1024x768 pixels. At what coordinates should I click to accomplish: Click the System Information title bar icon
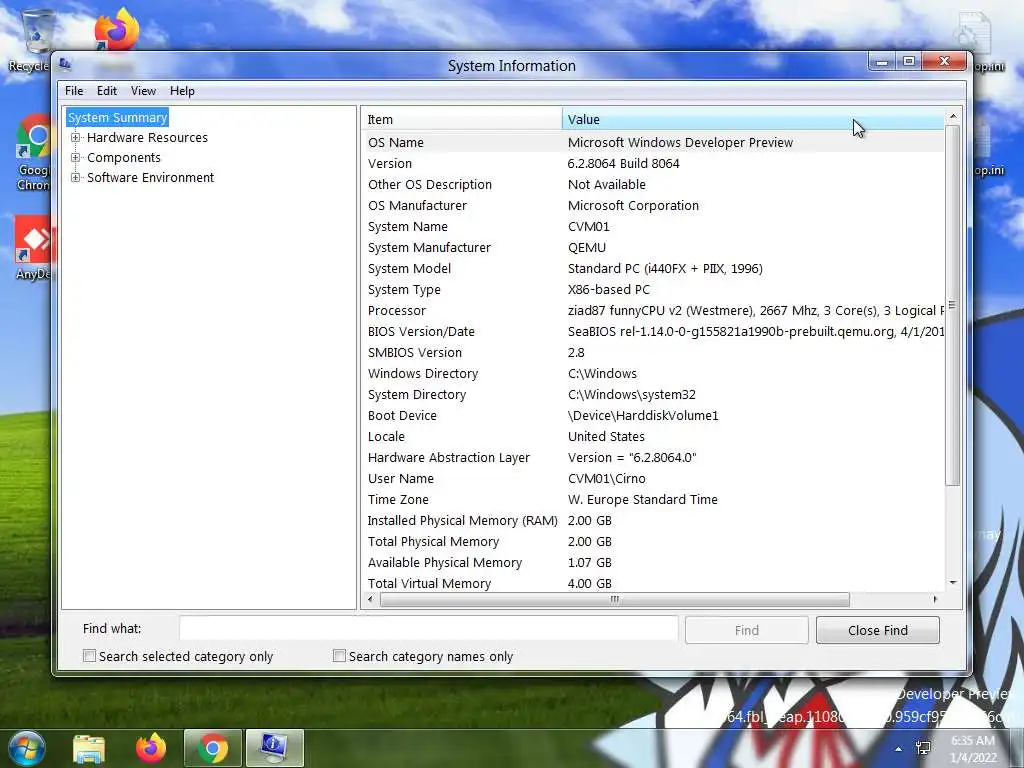tap(65, 64)
